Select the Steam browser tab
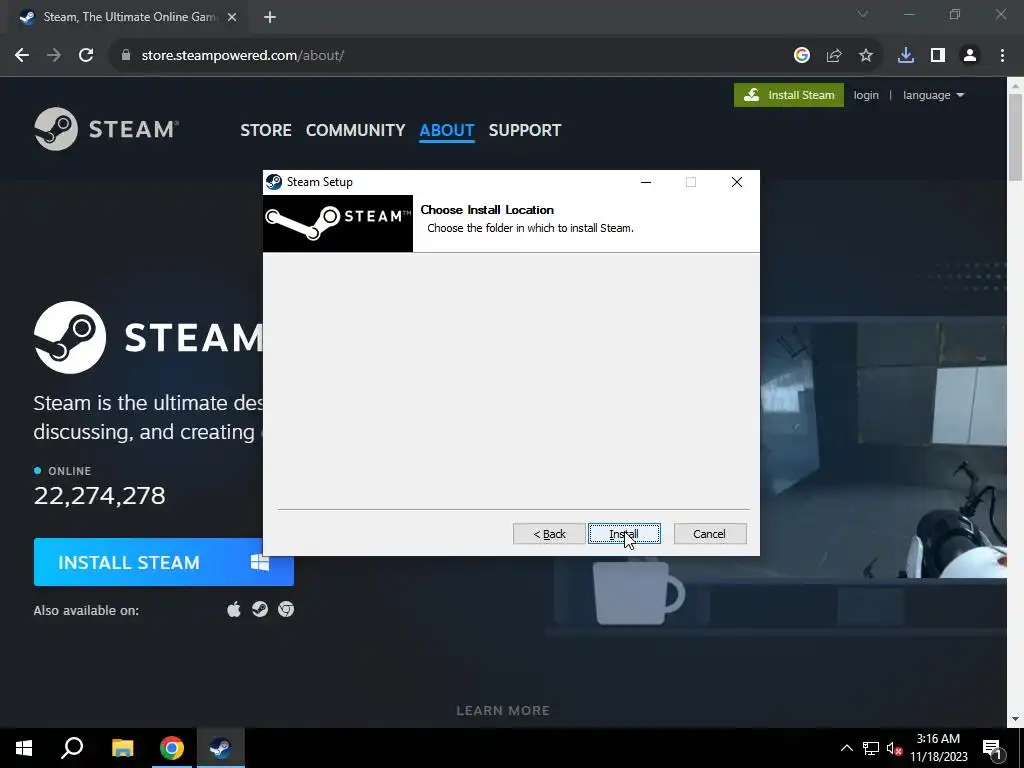Screen dimensions: 1024x768 point(129,18)
